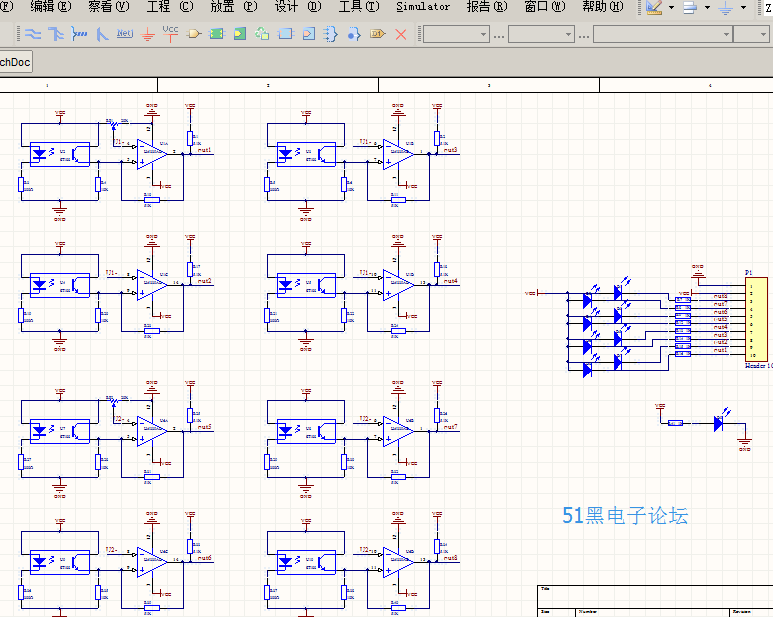Open the second filter combo box
Image resolution: width=773 pixels, height=617 pixels.
tap(541, 34)
